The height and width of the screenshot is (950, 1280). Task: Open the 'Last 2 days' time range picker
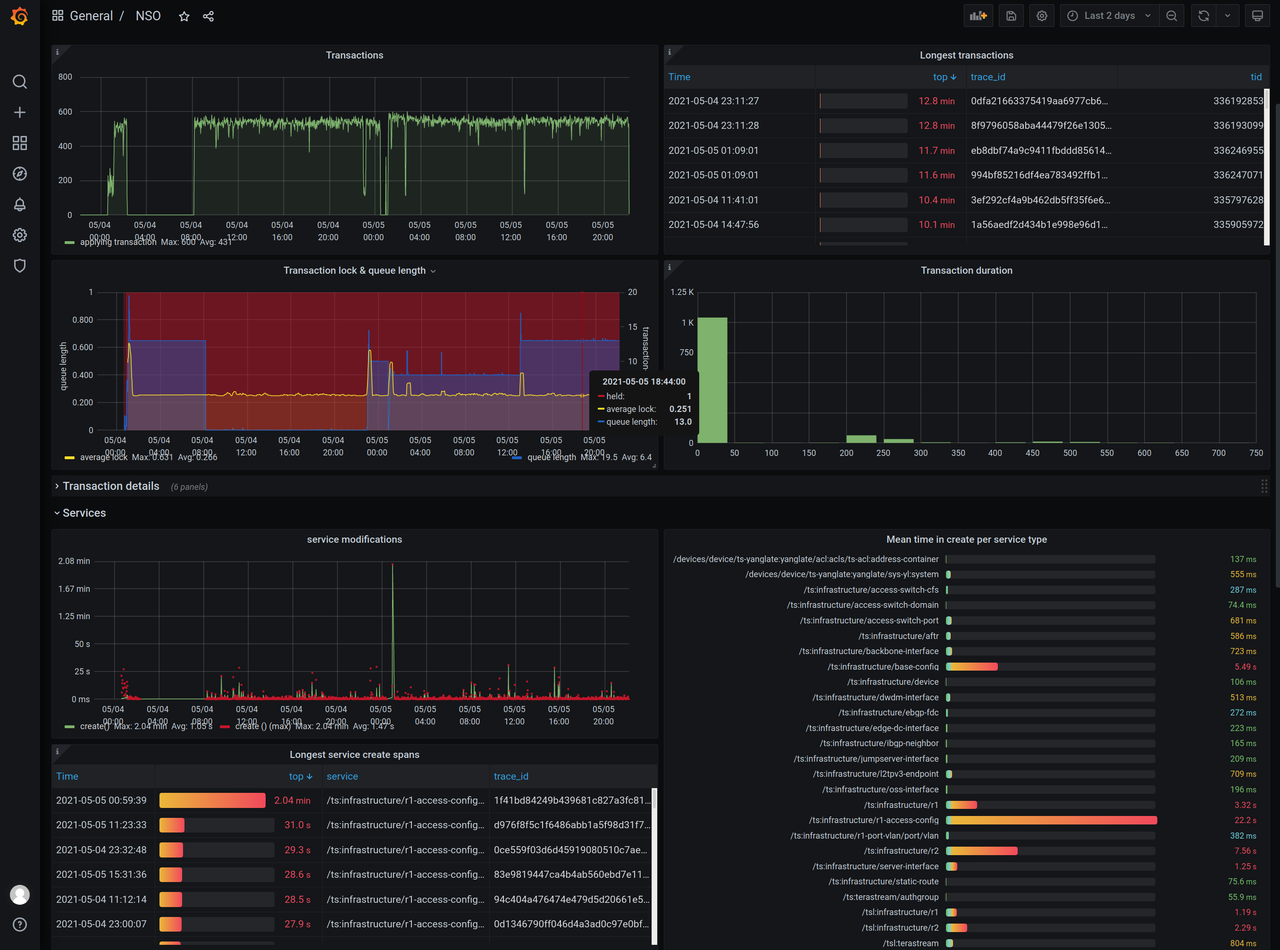coord(1109,16)
